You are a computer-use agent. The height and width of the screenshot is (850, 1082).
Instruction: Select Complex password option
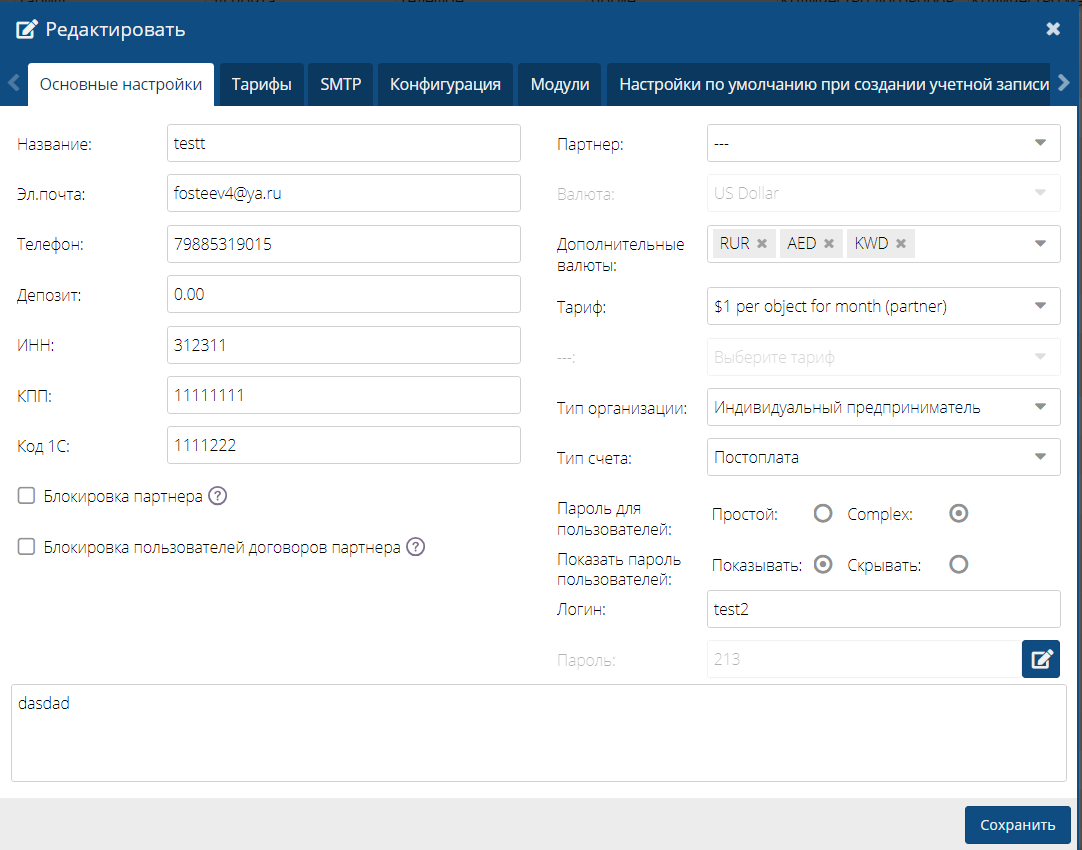pyautogui.click(x=958, y=514)
